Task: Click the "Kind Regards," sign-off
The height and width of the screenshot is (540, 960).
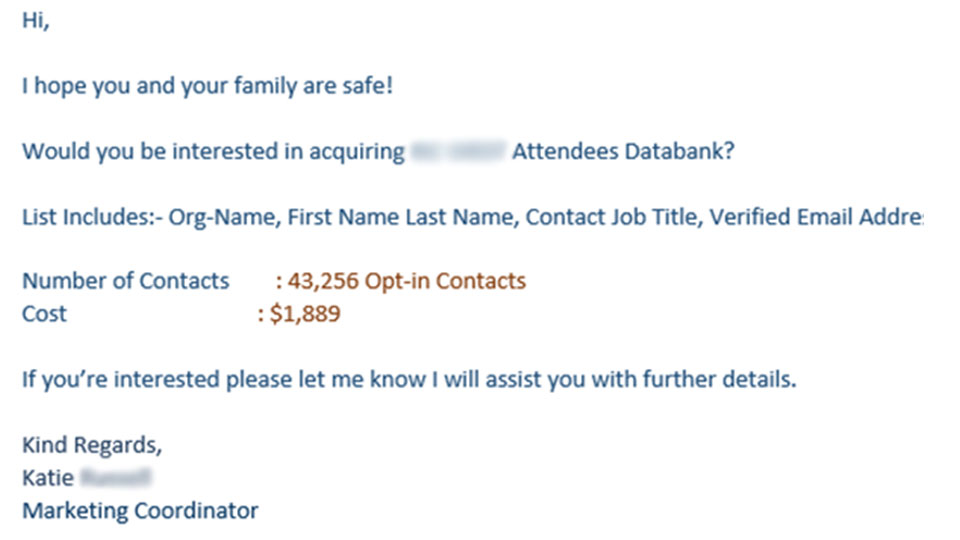Action: pos(92,446)
